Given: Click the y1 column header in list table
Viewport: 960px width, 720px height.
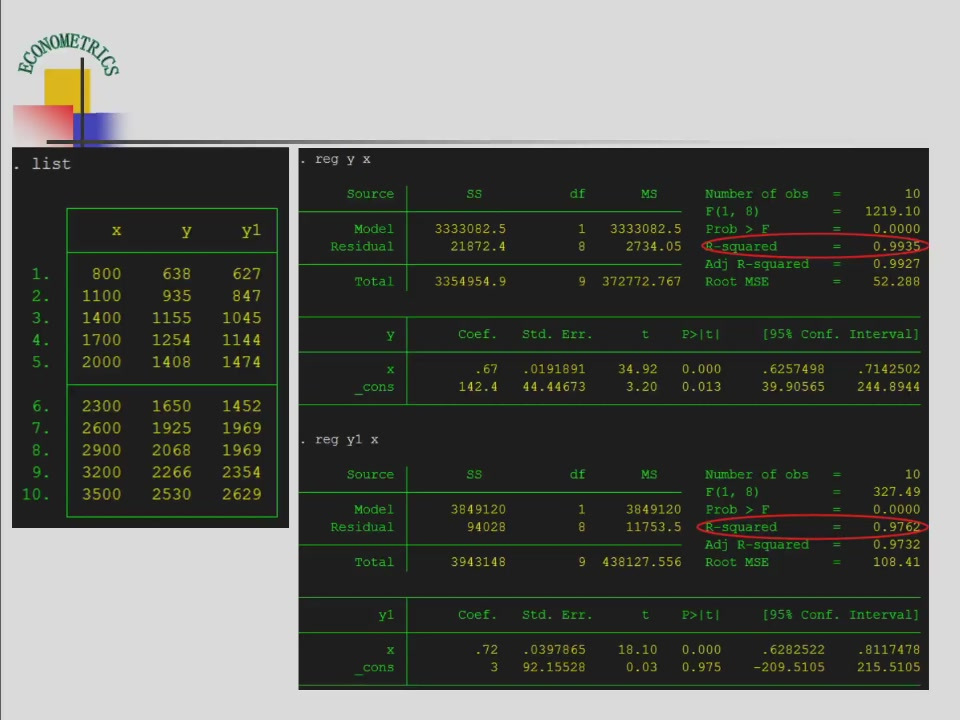Looking at the screenshot, I should click(251, 231).
